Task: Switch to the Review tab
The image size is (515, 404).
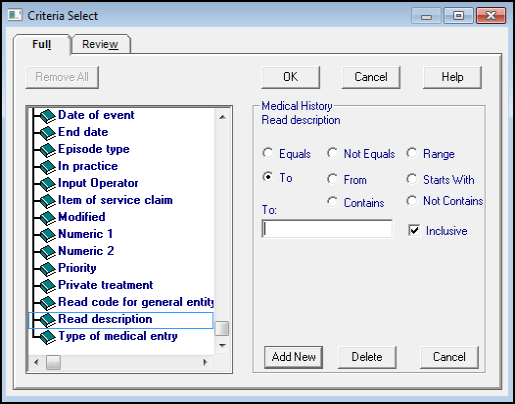Action: (100, 44)
